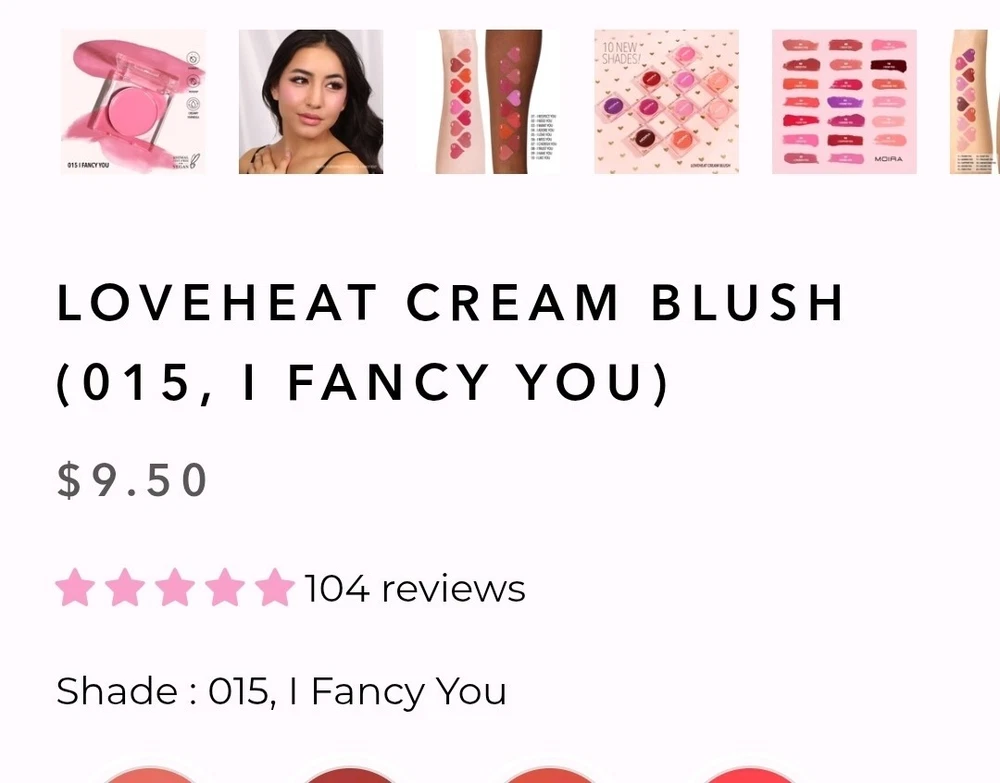Select the 10 New Shades thumbnail

pyautogui.click(x=666, y=101)
